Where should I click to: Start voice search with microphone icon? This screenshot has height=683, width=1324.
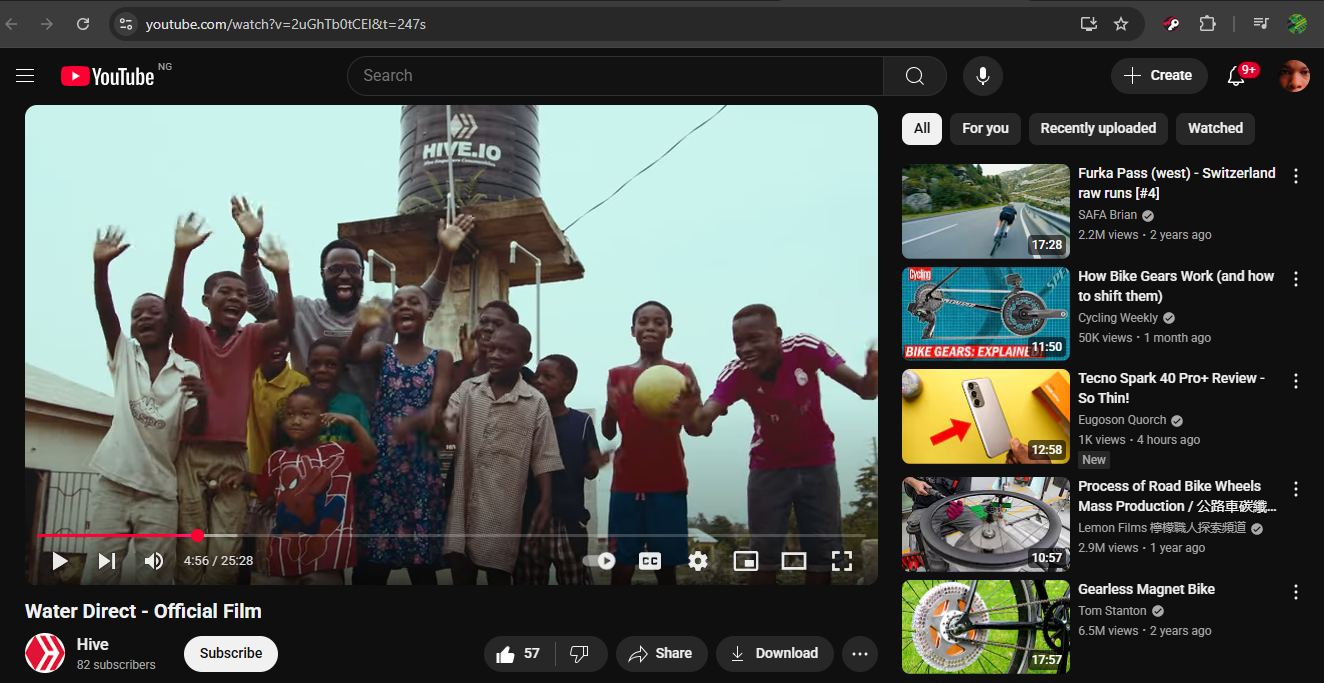(983, 76)
